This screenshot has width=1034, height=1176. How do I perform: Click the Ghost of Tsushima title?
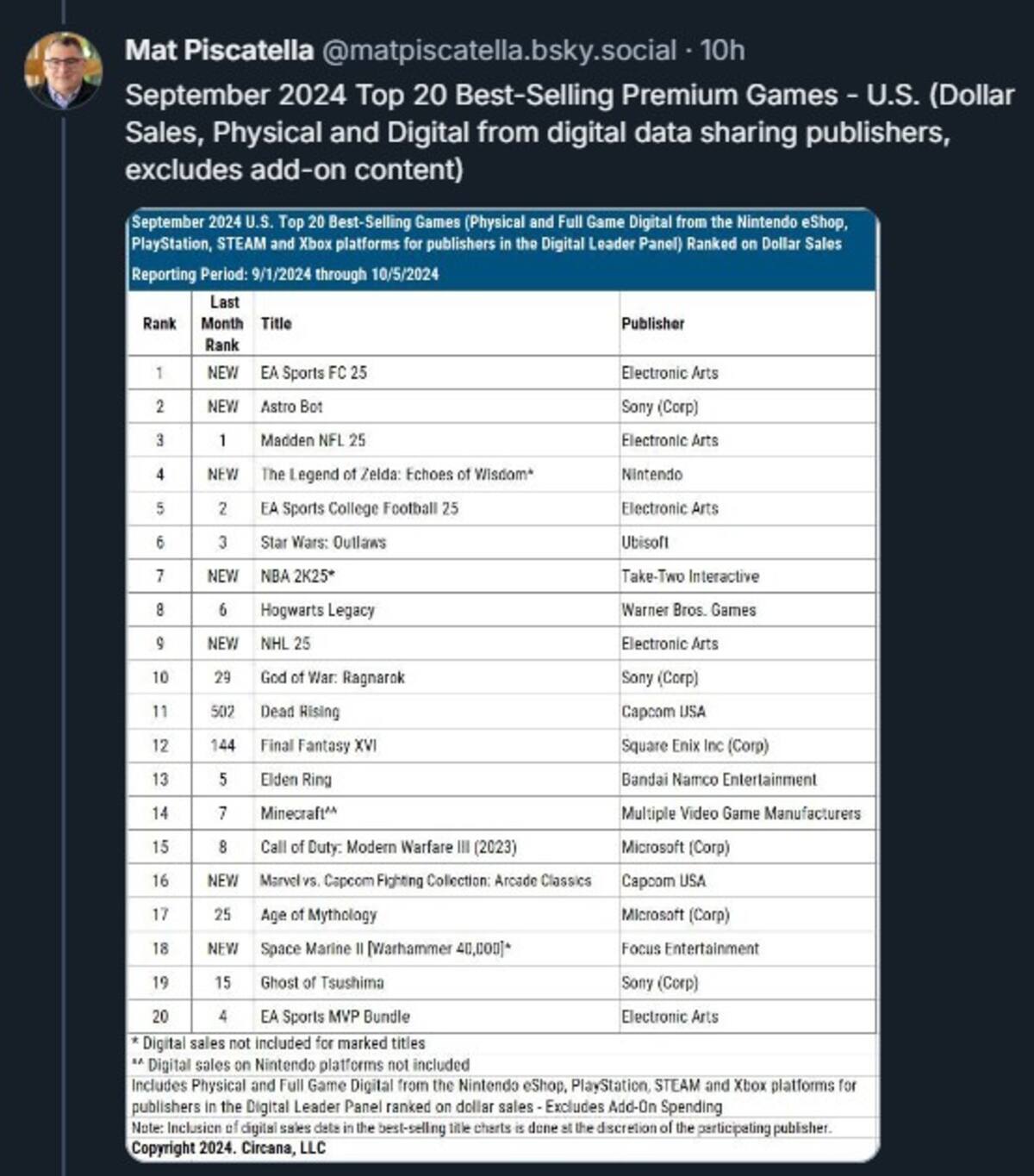point(322,983)
